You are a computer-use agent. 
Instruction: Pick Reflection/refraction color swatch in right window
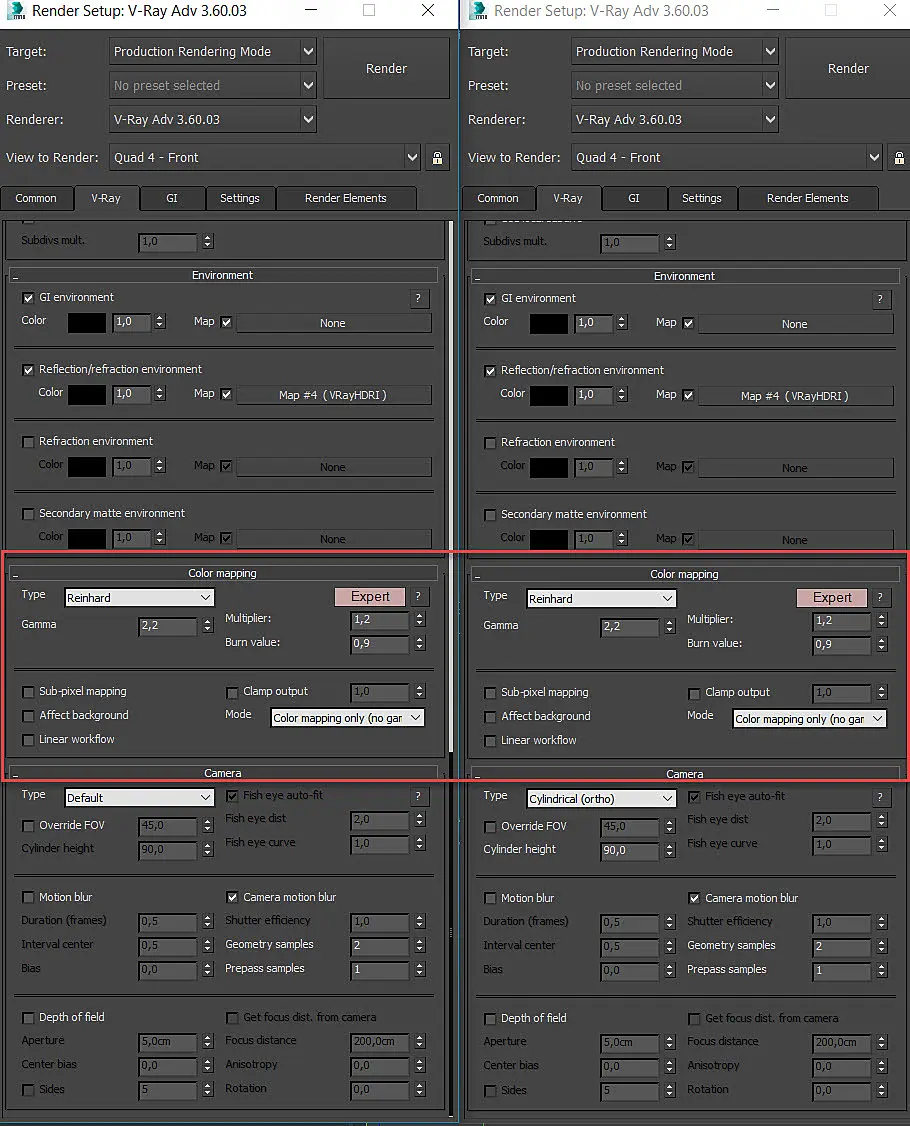(549, 396)
